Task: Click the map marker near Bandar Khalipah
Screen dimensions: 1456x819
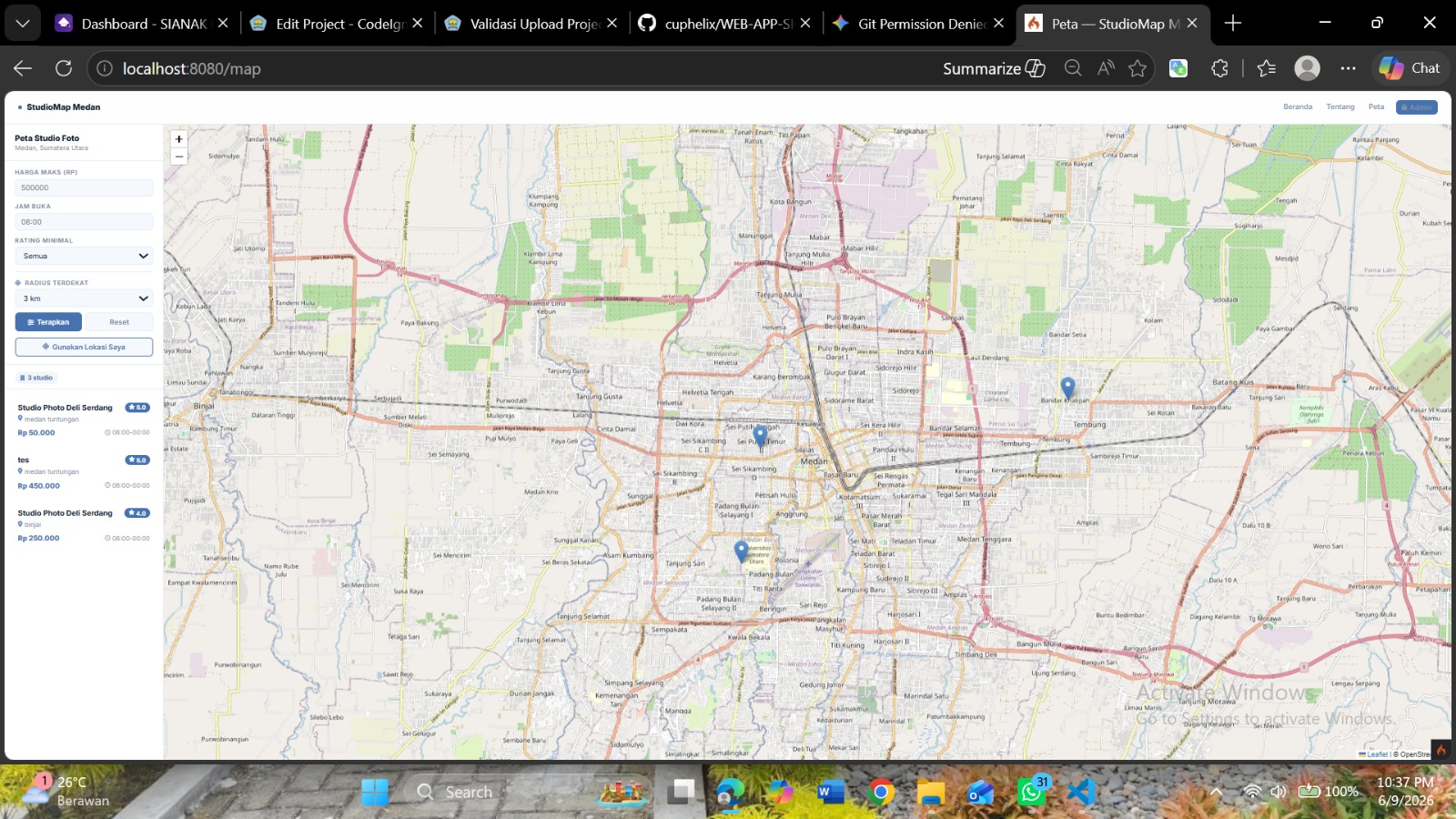Action: click(1068, 388)
